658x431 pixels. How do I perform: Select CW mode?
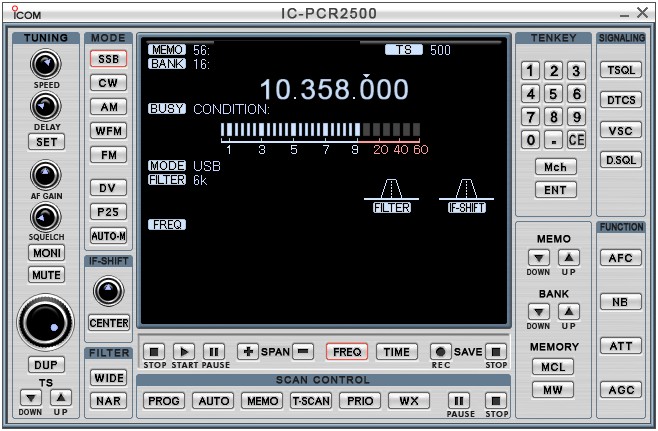pyautogui.click(x=108, y=83)
